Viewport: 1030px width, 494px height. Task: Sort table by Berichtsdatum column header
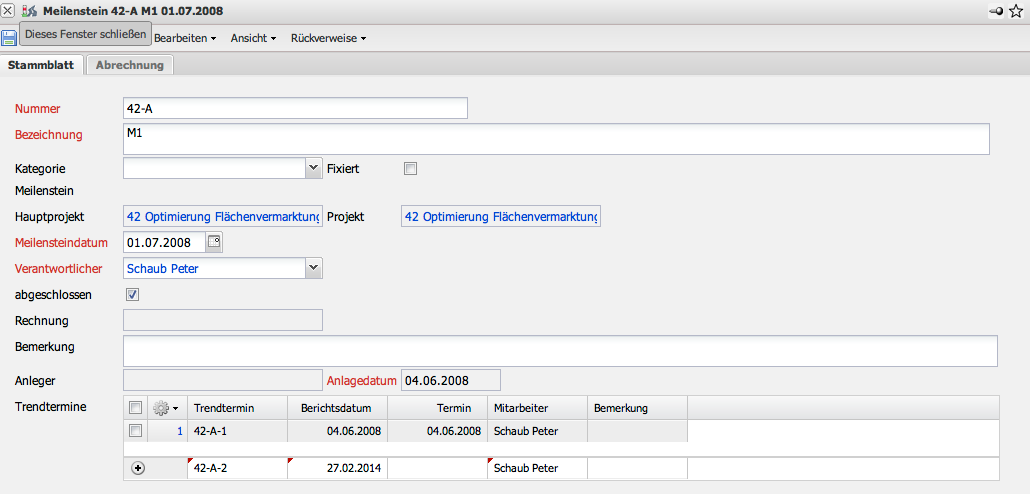[336, 408]
